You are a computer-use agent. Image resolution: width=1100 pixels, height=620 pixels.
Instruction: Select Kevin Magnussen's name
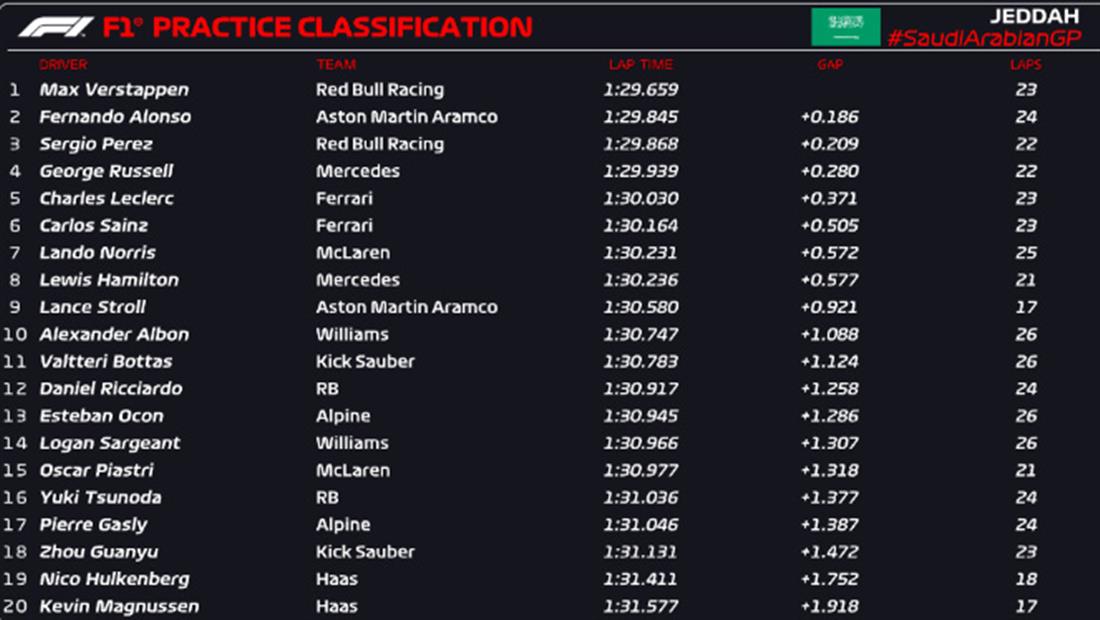[x=119, y=606]
